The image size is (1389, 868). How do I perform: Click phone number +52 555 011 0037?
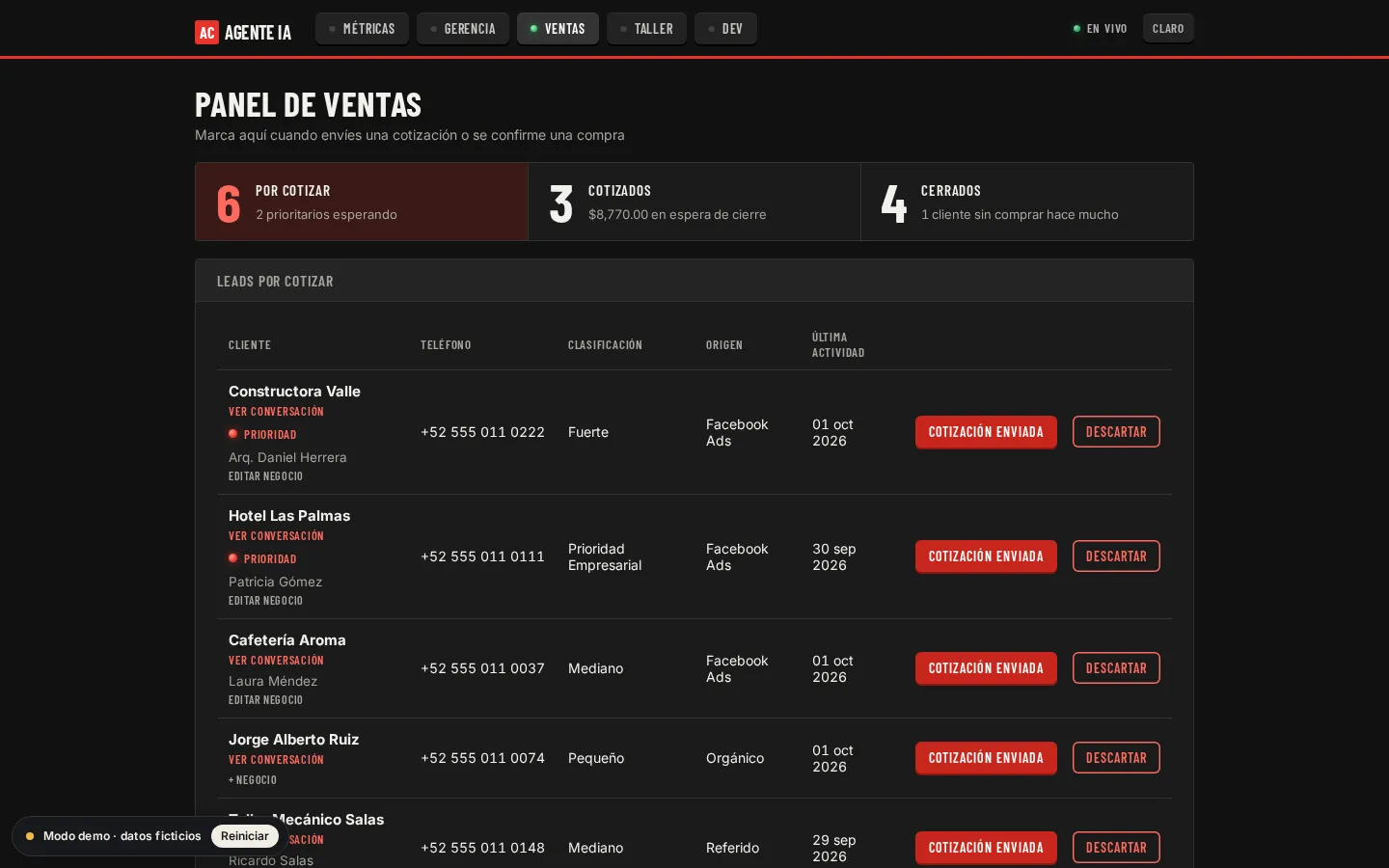[x=482, y=668]
